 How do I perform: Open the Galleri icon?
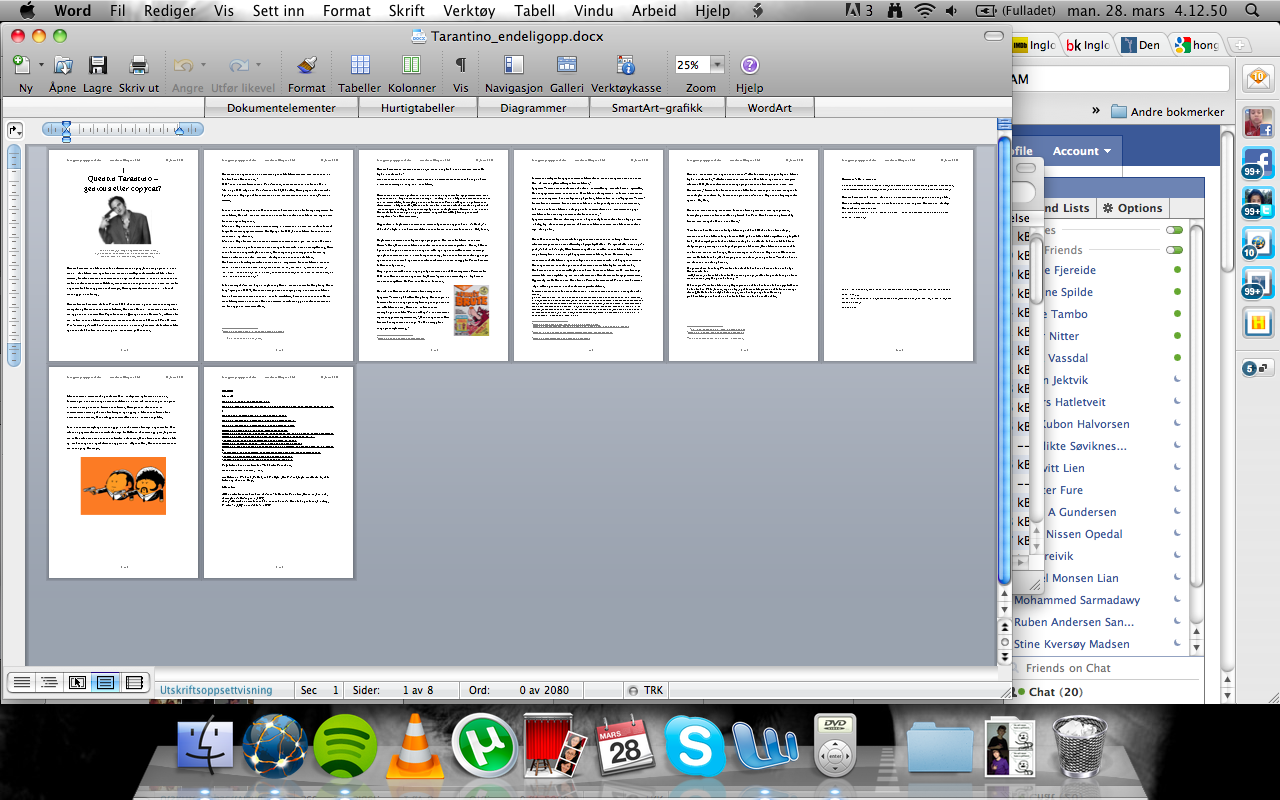[x=567, y=65]
